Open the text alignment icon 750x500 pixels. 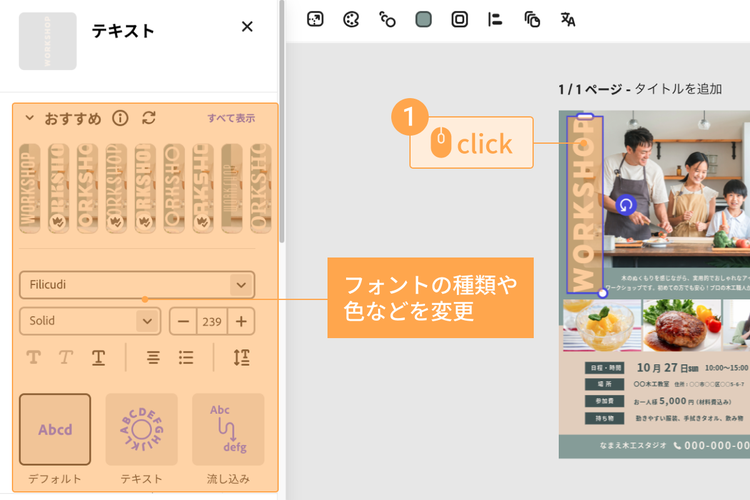pyautogui.click(x=153, y=357)
